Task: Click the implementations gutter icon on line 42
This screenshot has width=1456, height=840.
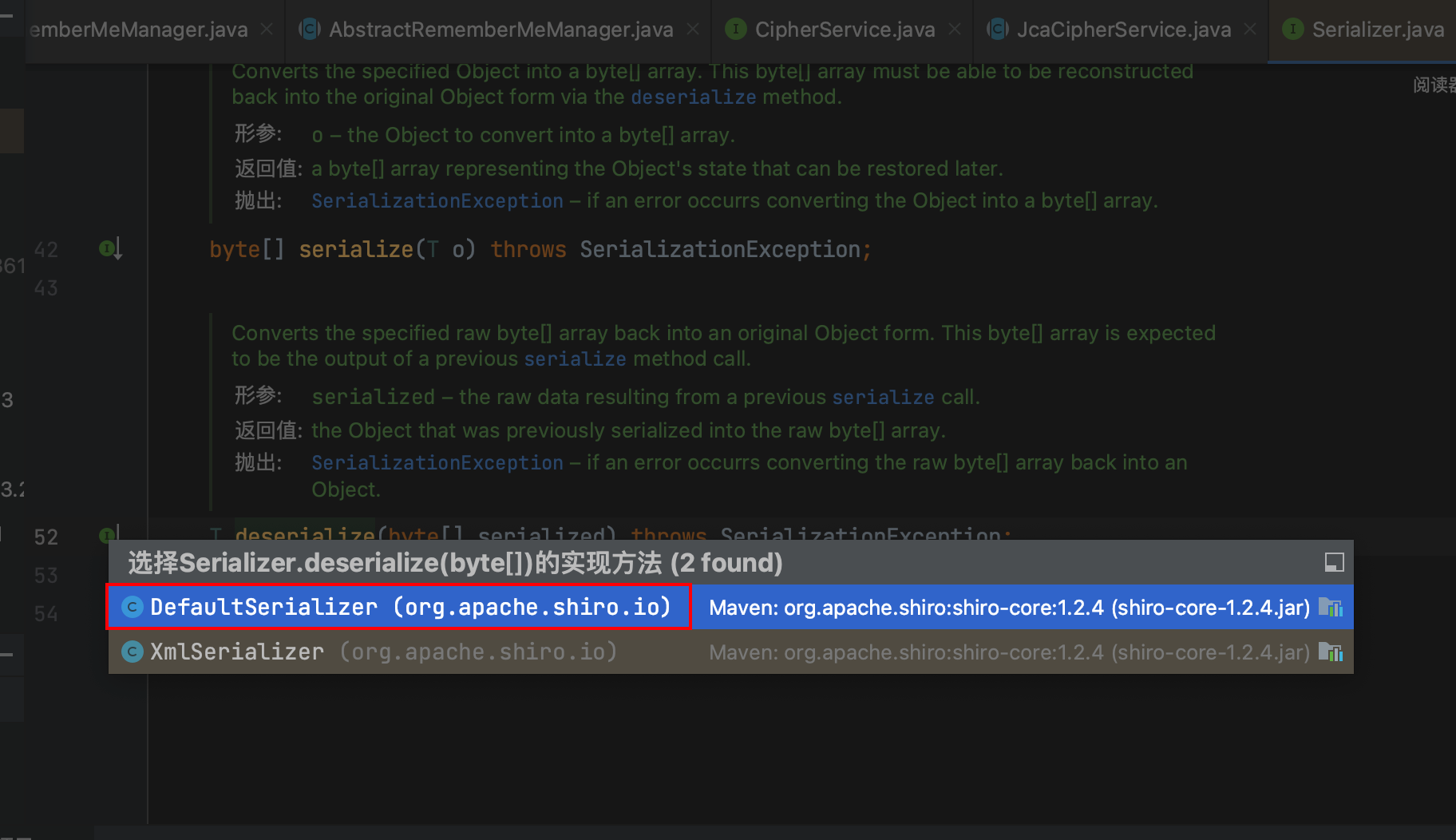Action: point(110,249)
